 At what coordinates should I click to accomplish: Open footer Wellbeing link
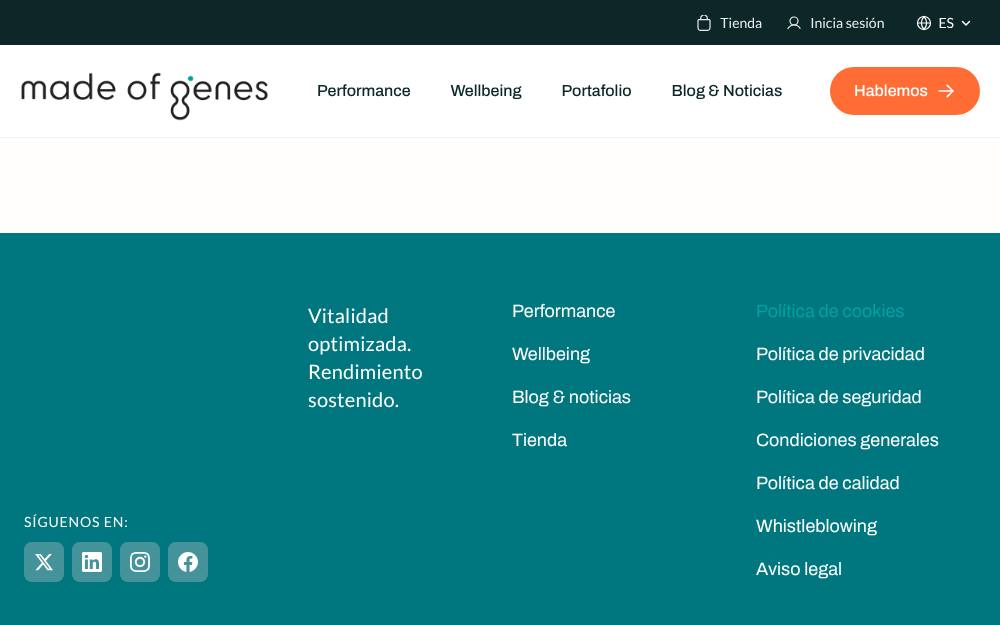tap(551, 354)
